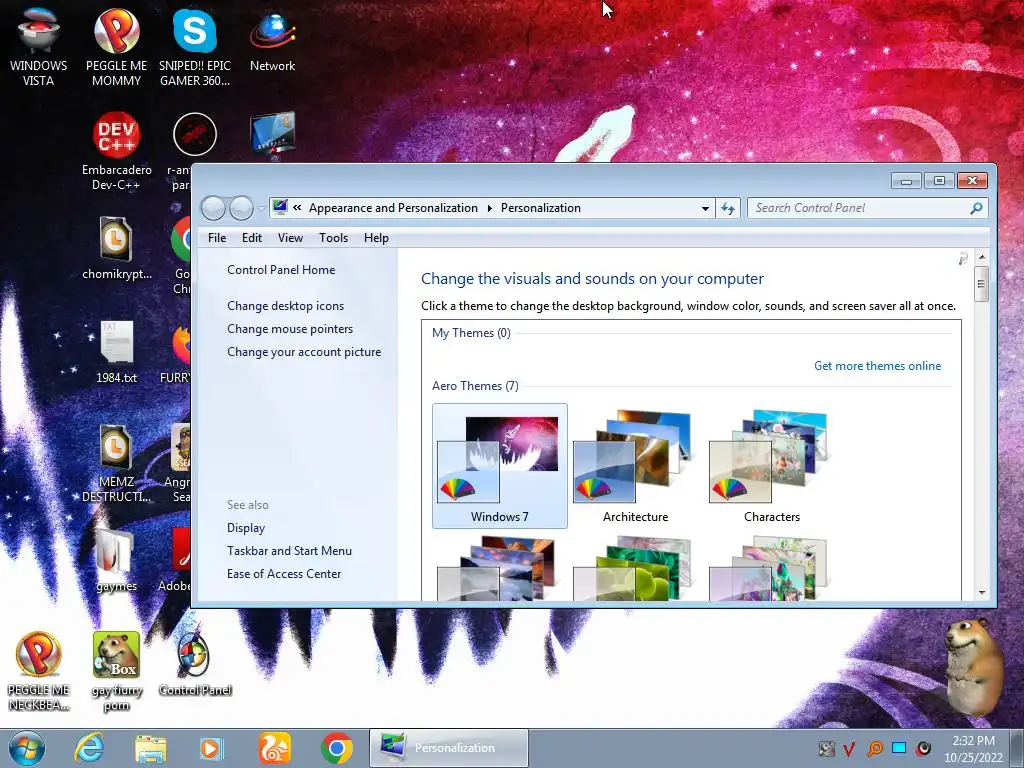The height and width of the screenshot is (768, 1024).
Task: Select the MEMZ DESTRUCTI... desktop icon
Action: [116, 462]
